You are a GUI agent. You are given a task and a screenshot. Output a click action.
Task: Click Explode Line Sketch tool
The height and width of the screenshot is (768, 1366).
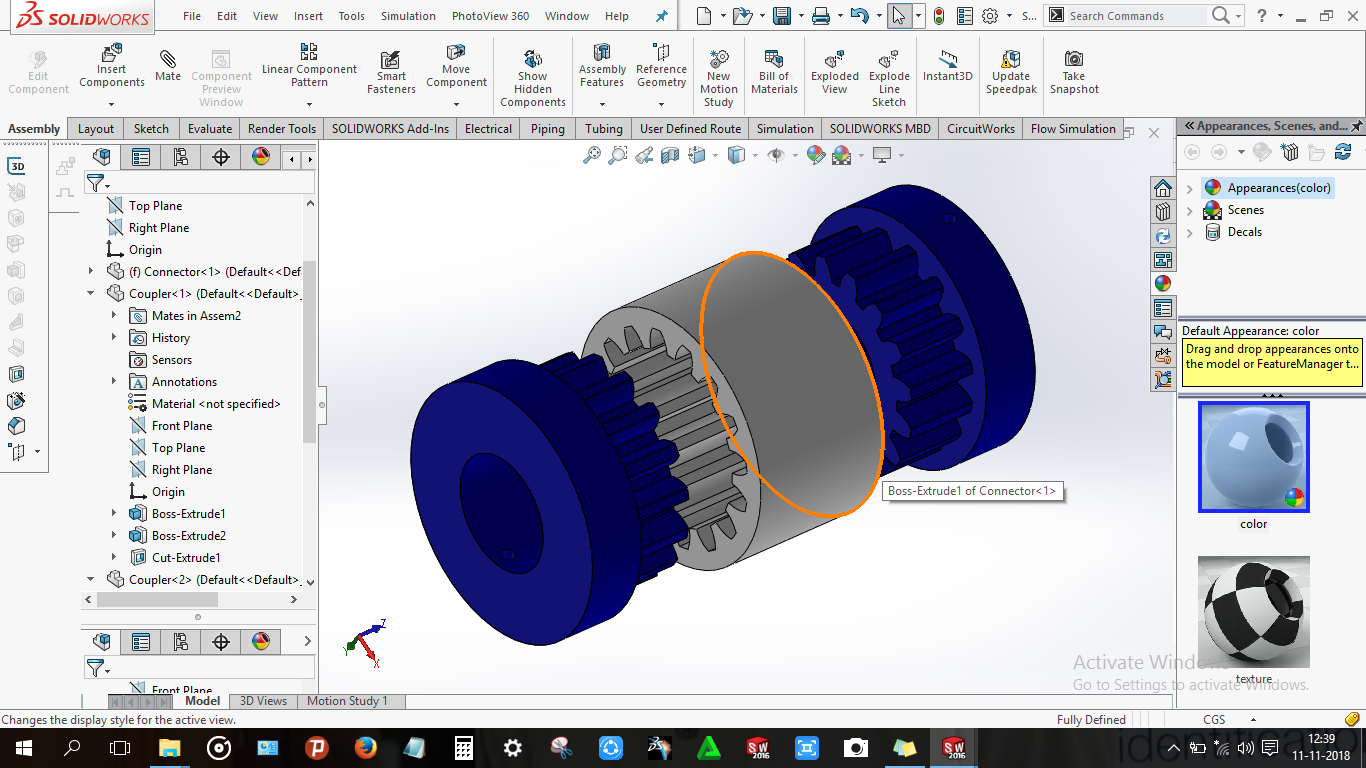coord(889,78)
